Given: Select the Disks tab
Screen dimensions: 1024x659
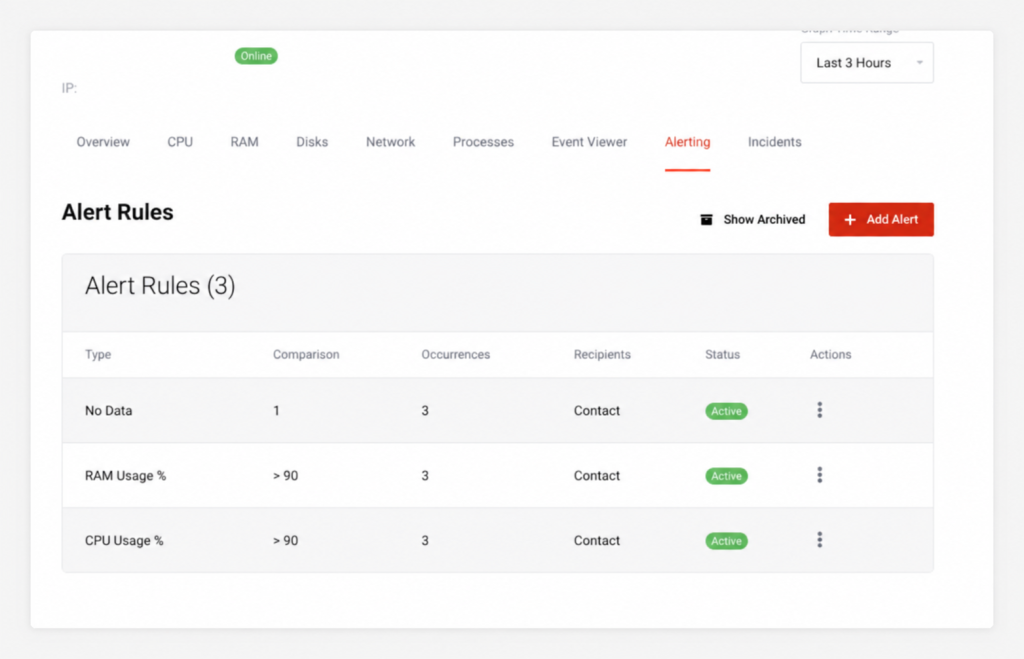Looking at the screenshot, I should pos(312,142).
